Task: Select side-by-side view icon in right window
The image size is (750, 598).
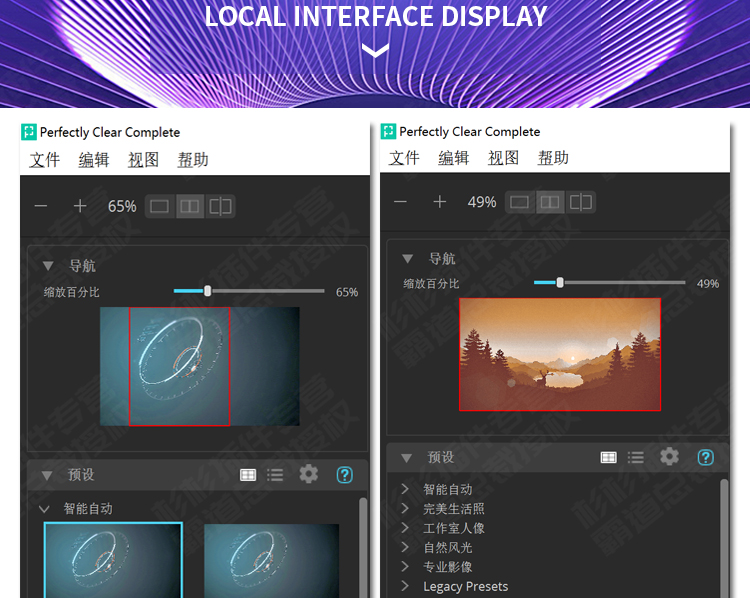Action: (x=550, y=202)
